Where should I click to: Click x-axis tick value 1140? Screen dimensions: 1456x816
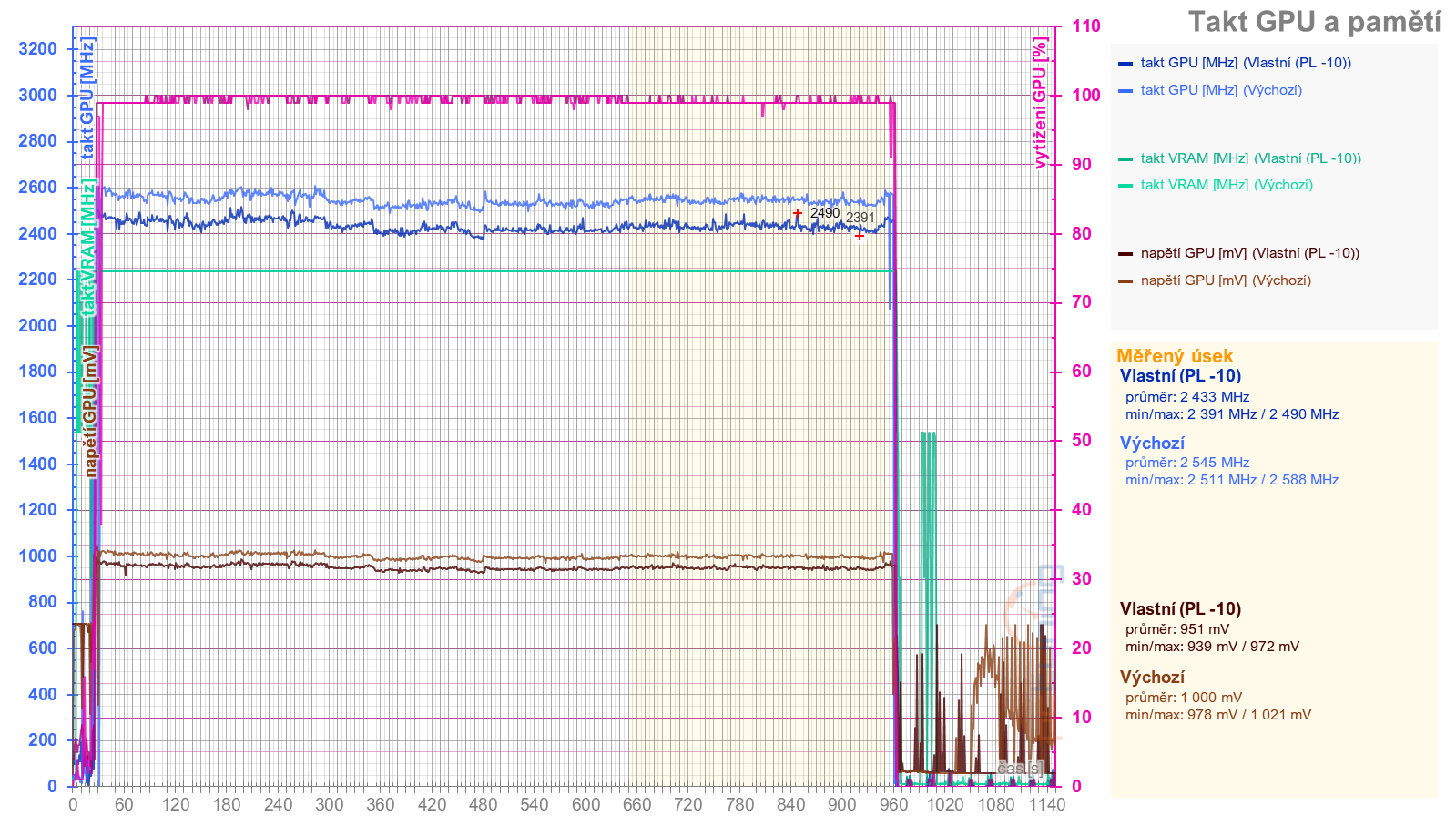tap(1047, 804)
